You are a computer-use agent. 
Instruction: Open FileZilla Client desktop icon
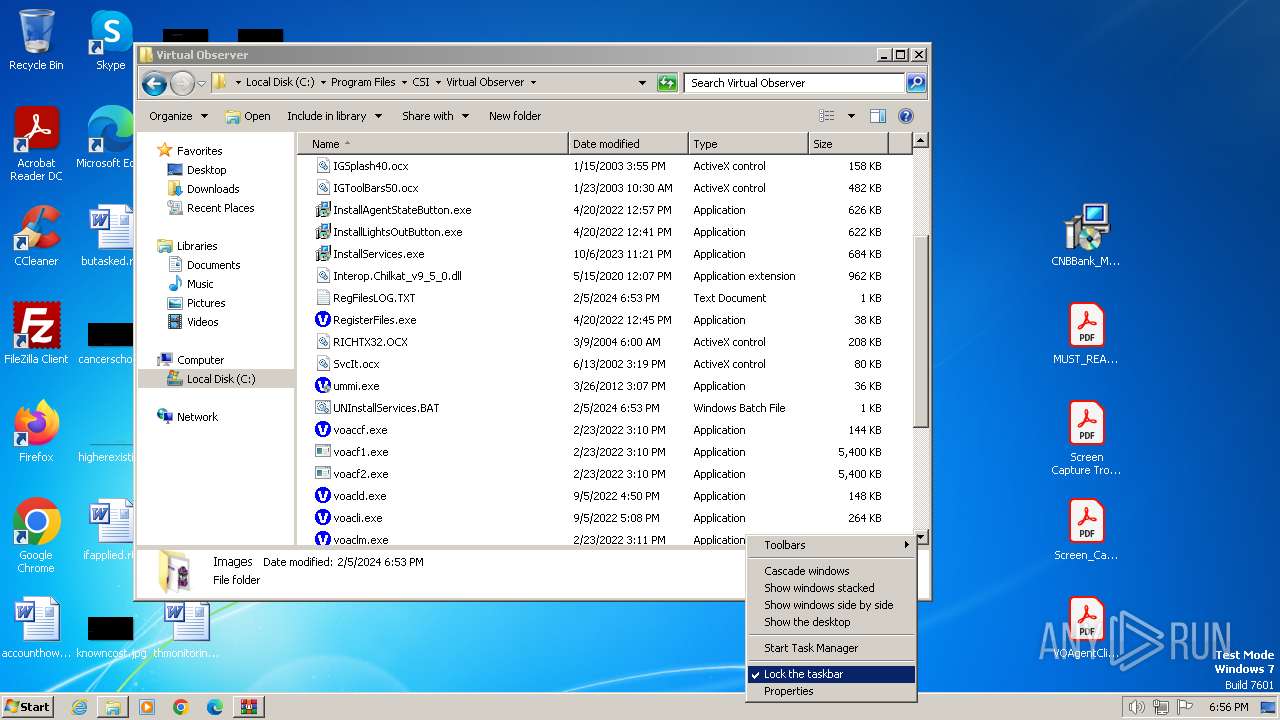[x=36, y=334]
